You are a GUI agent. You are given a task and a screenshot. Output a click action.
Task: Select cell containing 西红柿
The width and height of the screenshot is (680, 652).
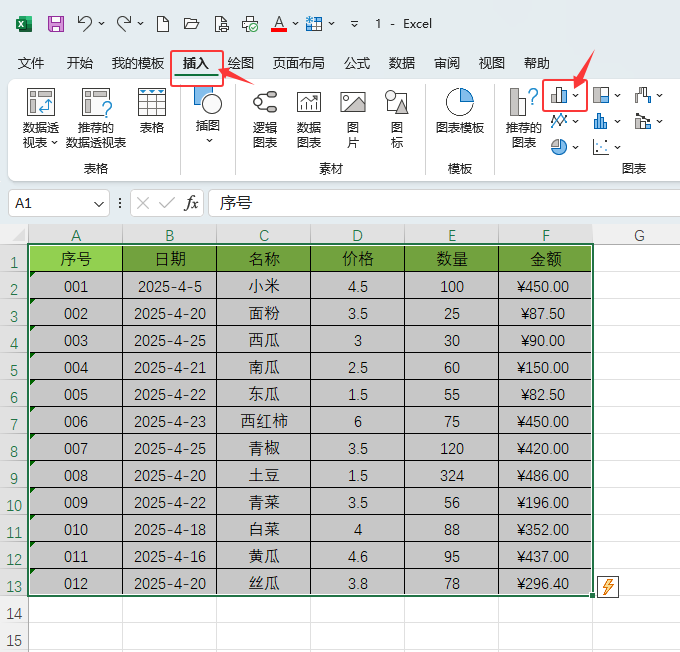(x=264, y=422)
